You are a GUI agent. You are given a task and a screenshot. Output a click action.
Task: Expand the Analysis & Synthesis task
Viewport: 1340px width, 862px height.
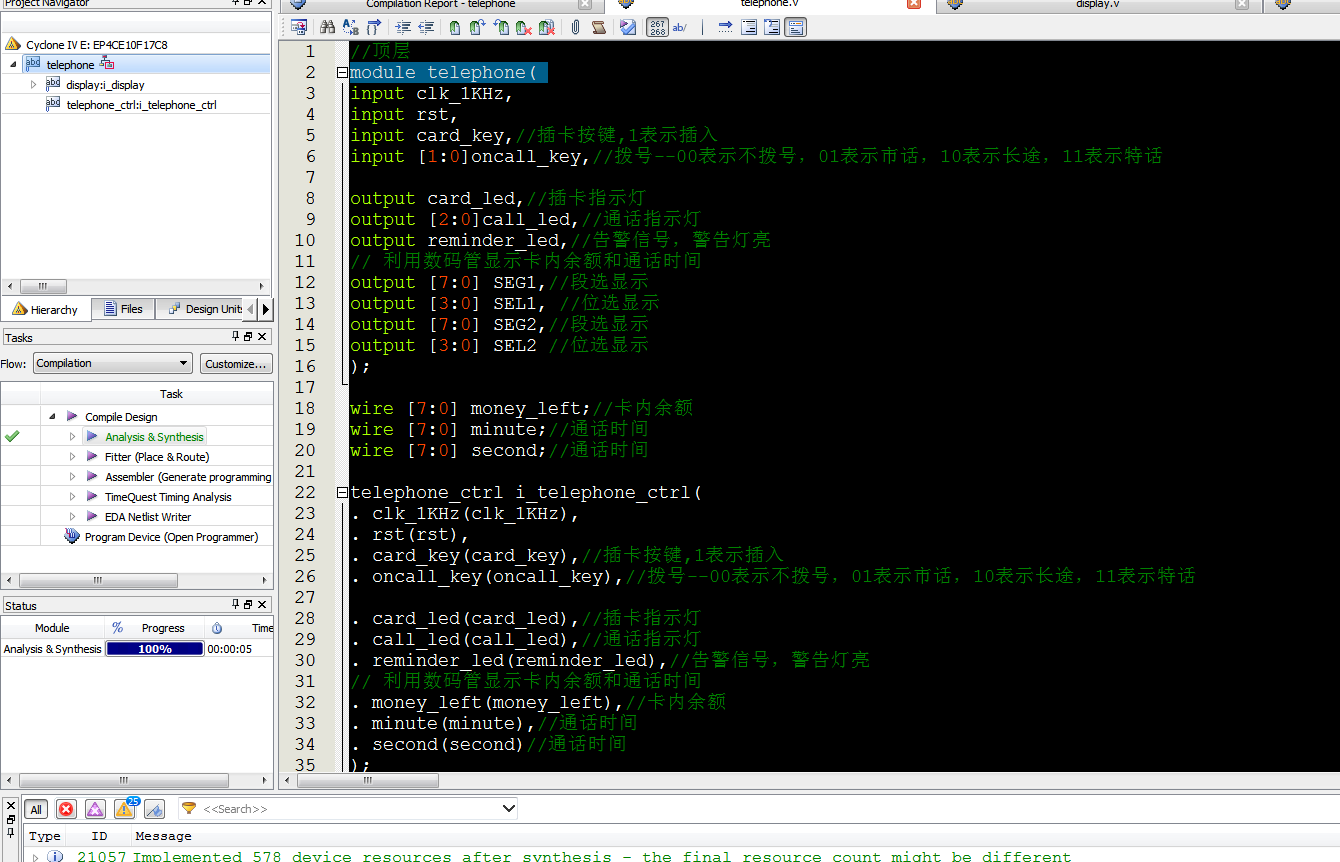[x=72, y=436]
